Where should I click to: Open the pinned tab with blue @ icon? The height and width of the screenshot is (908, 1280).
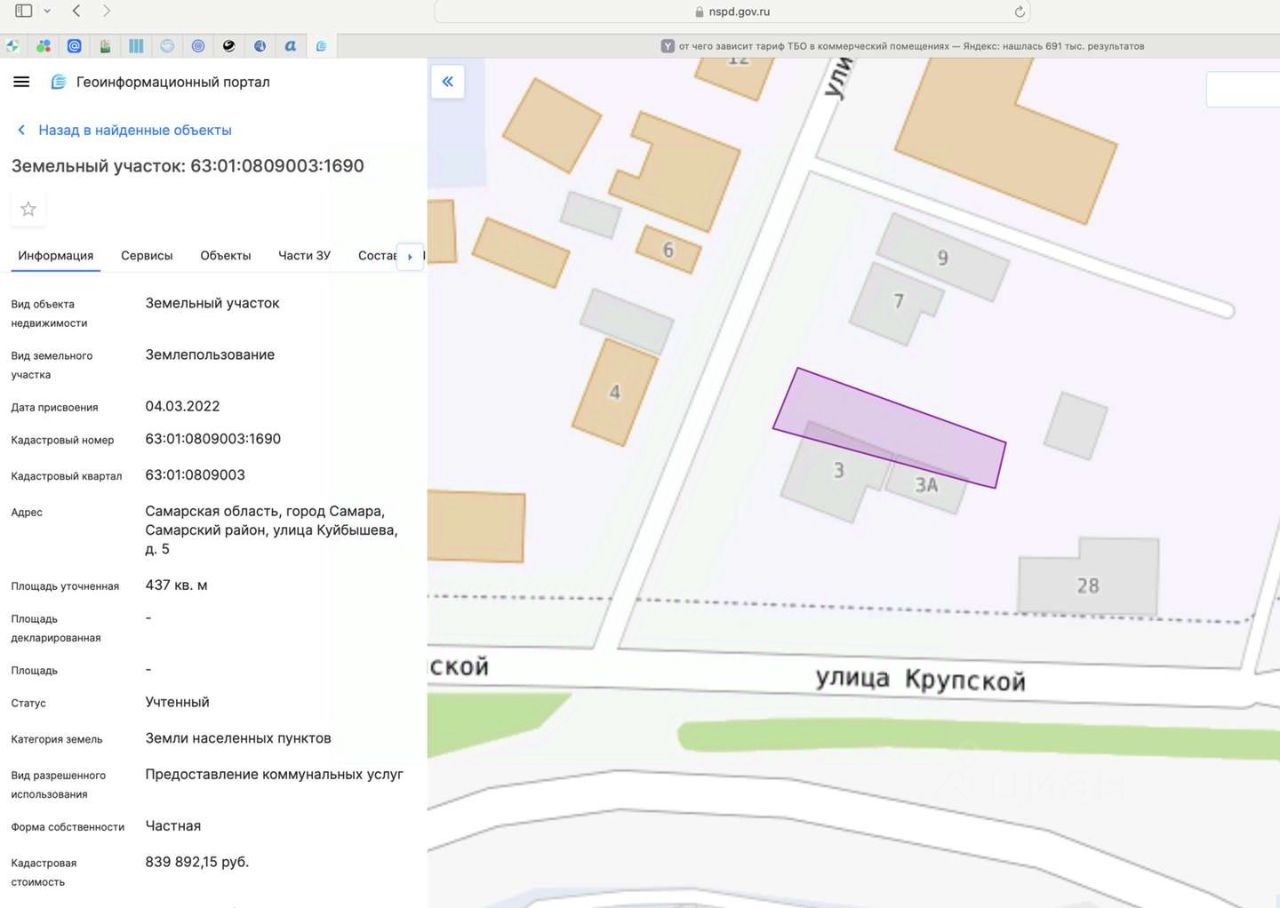pos(74,46)
